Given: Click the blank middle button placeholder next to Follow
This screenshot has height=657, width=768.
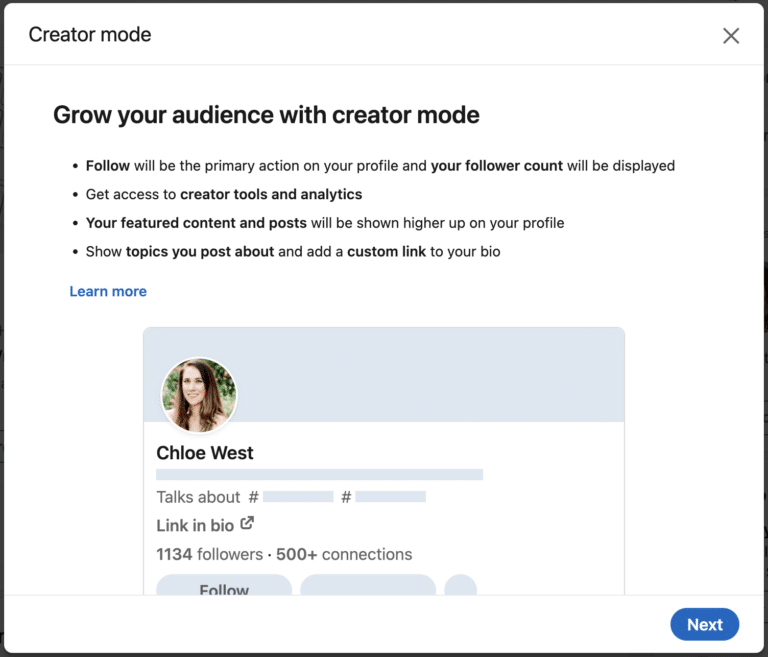Looking at the screenshot, I should coord(368,585).
